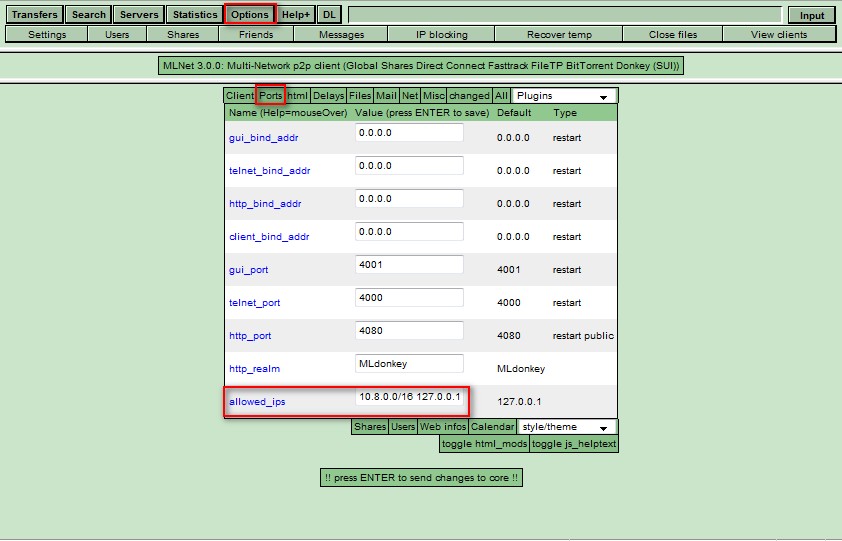The image size is (842, 541).
Task: Open the Statistics menu
Action: (194, 15)
